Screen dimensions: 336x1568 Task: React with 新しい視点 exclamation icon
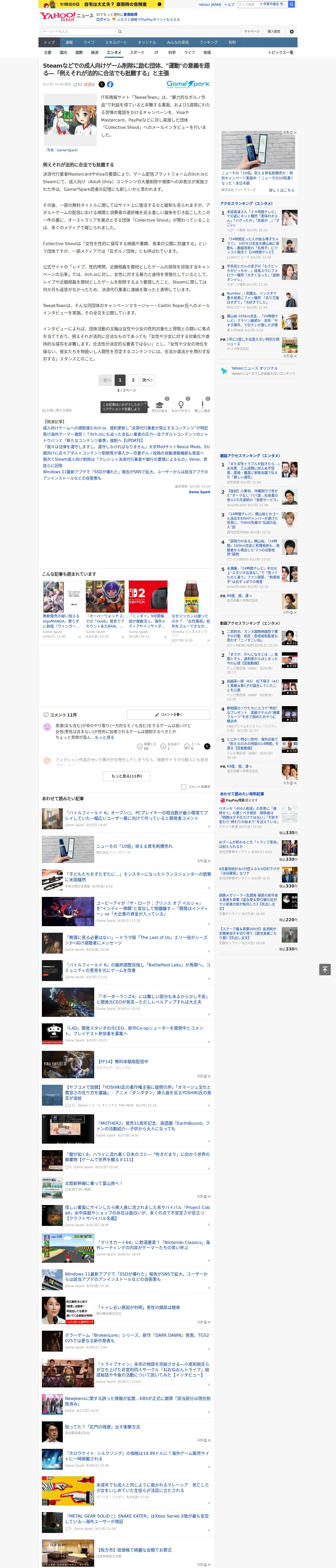coord(203,405)
